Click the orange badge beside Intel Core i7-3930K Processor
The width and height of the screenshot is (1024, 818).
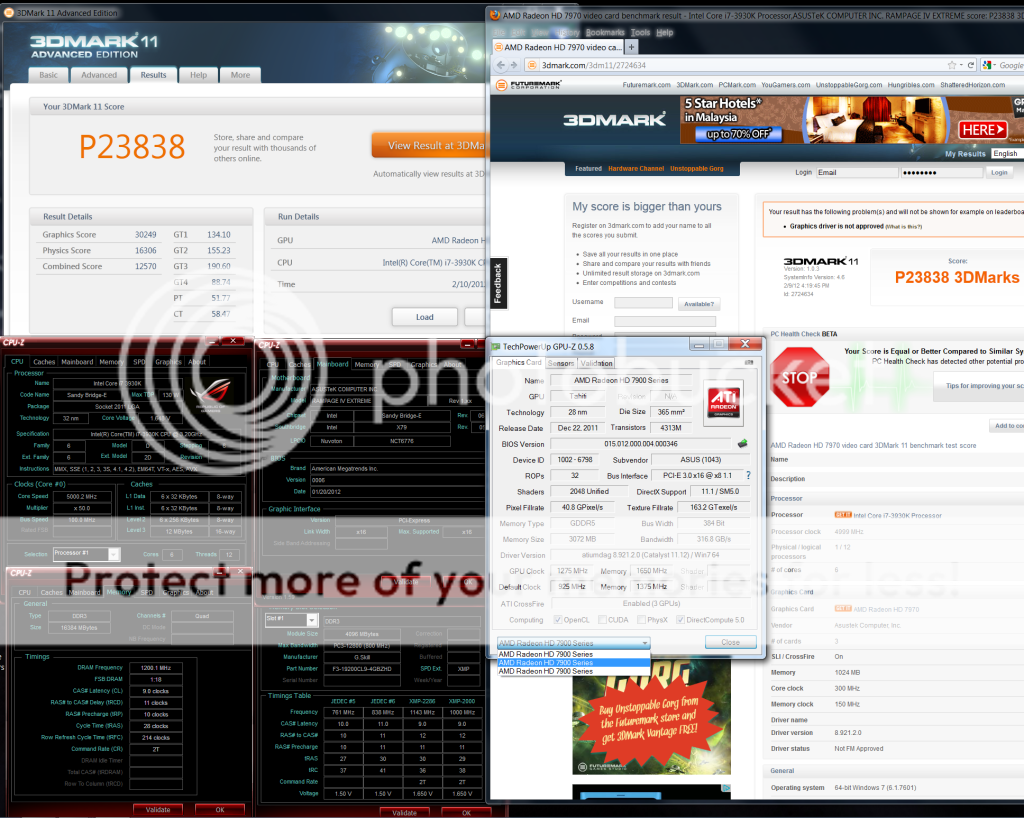pyautogui.click(x=842, y=515)
